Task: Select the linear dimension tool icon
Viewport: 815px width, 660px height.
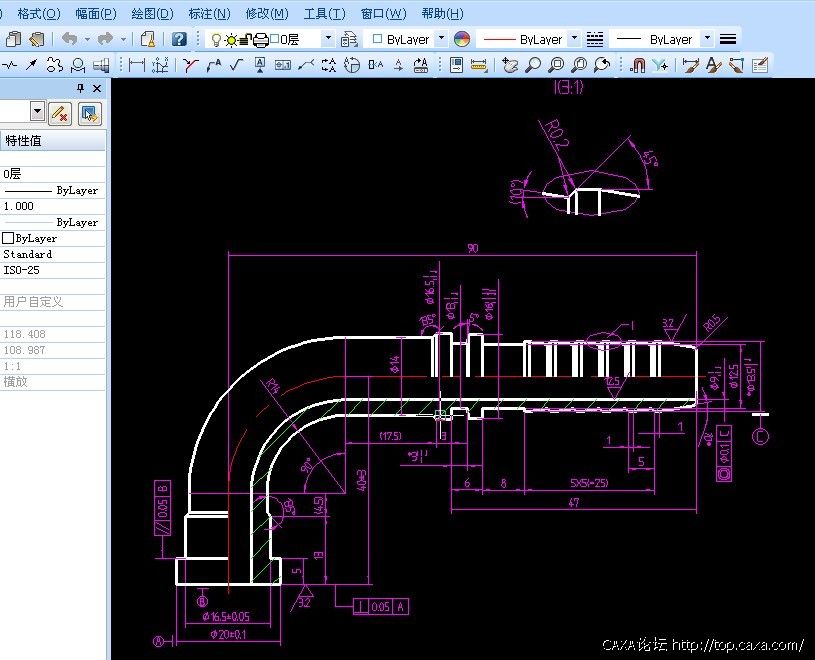Action: [136, 65]
